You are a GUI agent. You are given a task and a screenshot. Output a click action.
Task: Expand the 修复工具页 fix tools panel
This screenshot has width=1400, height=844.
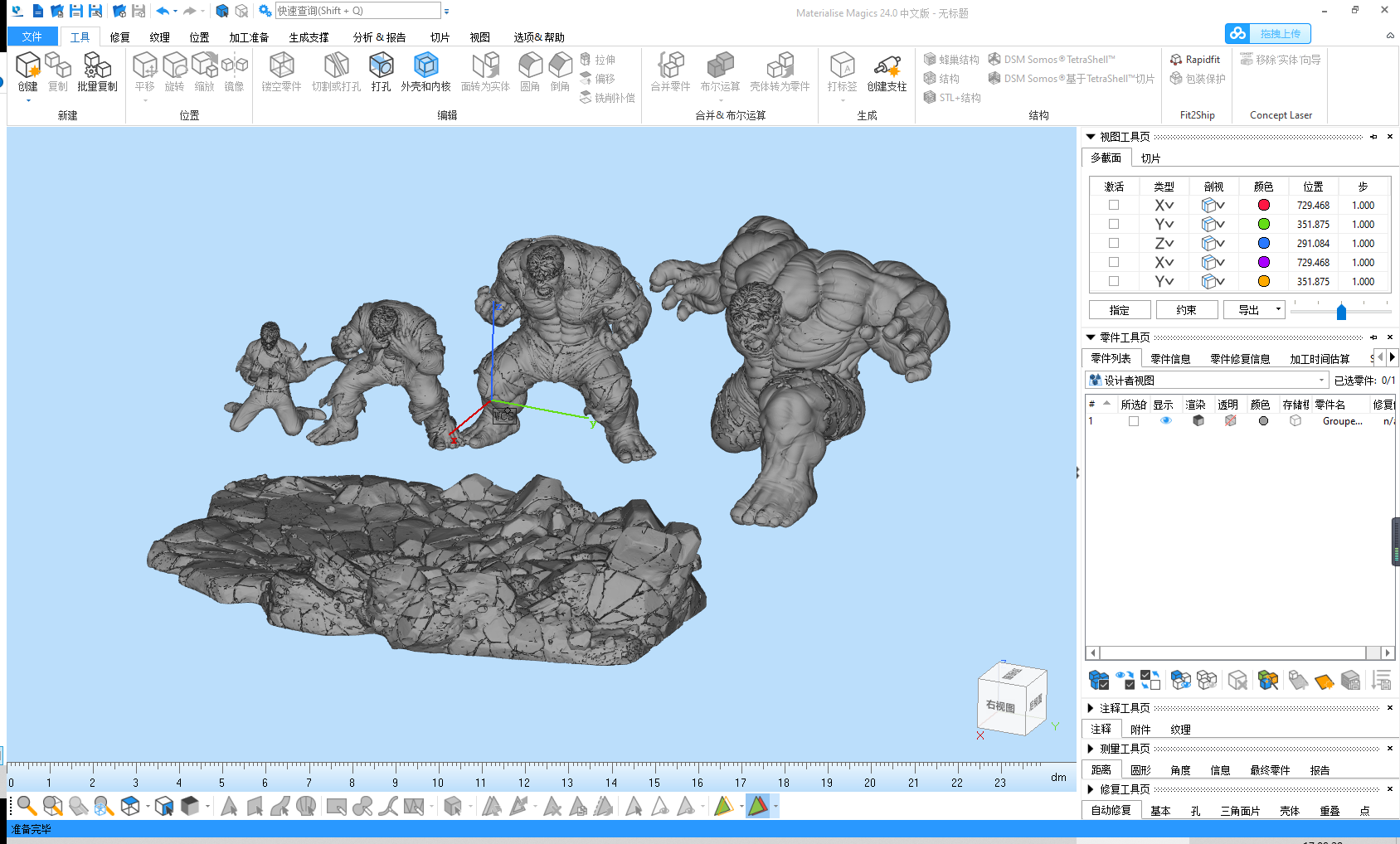tap(1091, 789)
